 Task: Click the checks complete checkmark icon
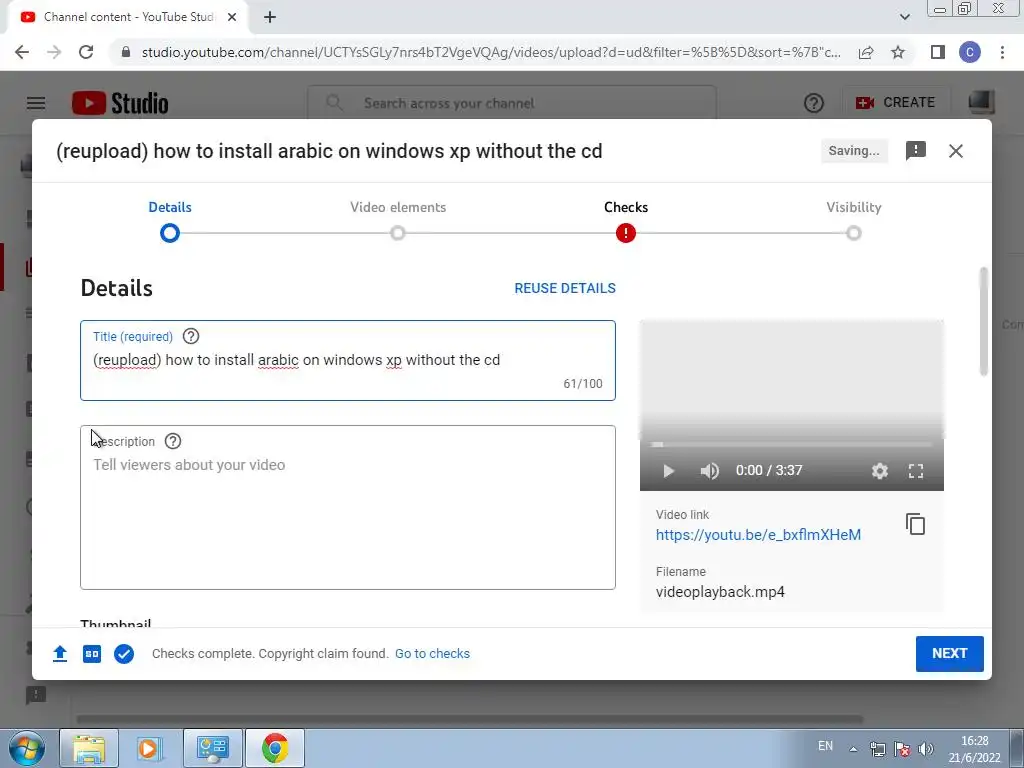[x=124, y=654]
